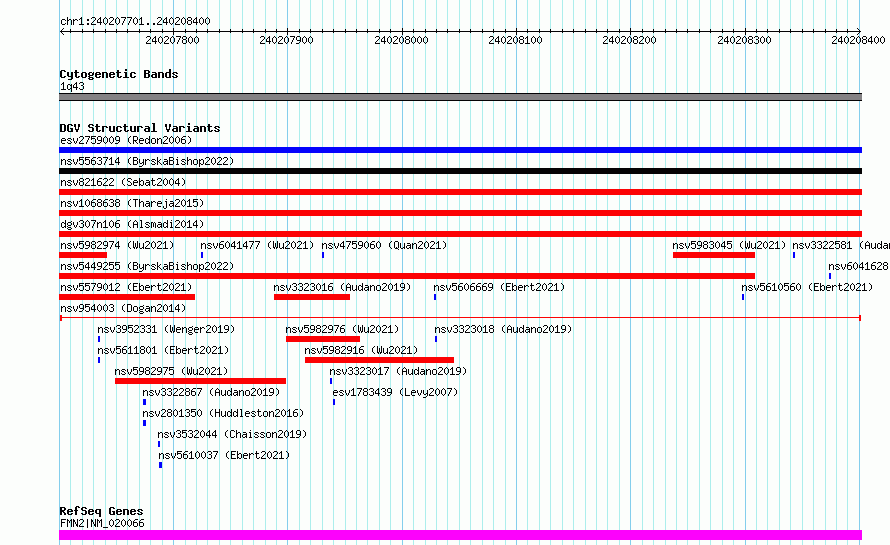Click nsv5610560 (Ebert2021) label
This screenshot has width=890, height=545.
(x=807, y=287)
